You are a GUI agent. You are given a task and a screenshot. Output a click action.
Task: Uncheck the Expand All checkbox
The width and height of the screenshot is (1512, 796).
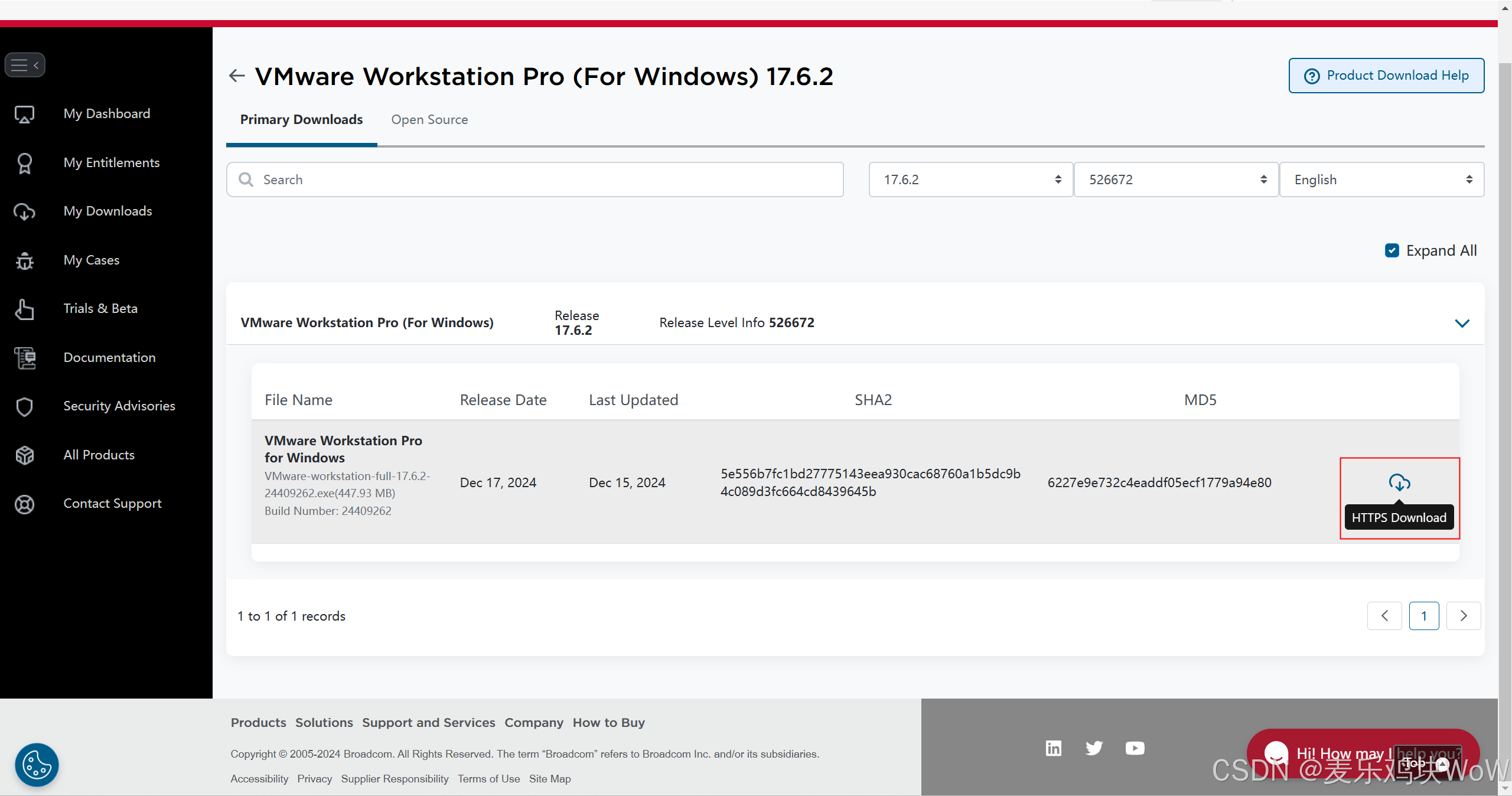tap(1392, 250)
